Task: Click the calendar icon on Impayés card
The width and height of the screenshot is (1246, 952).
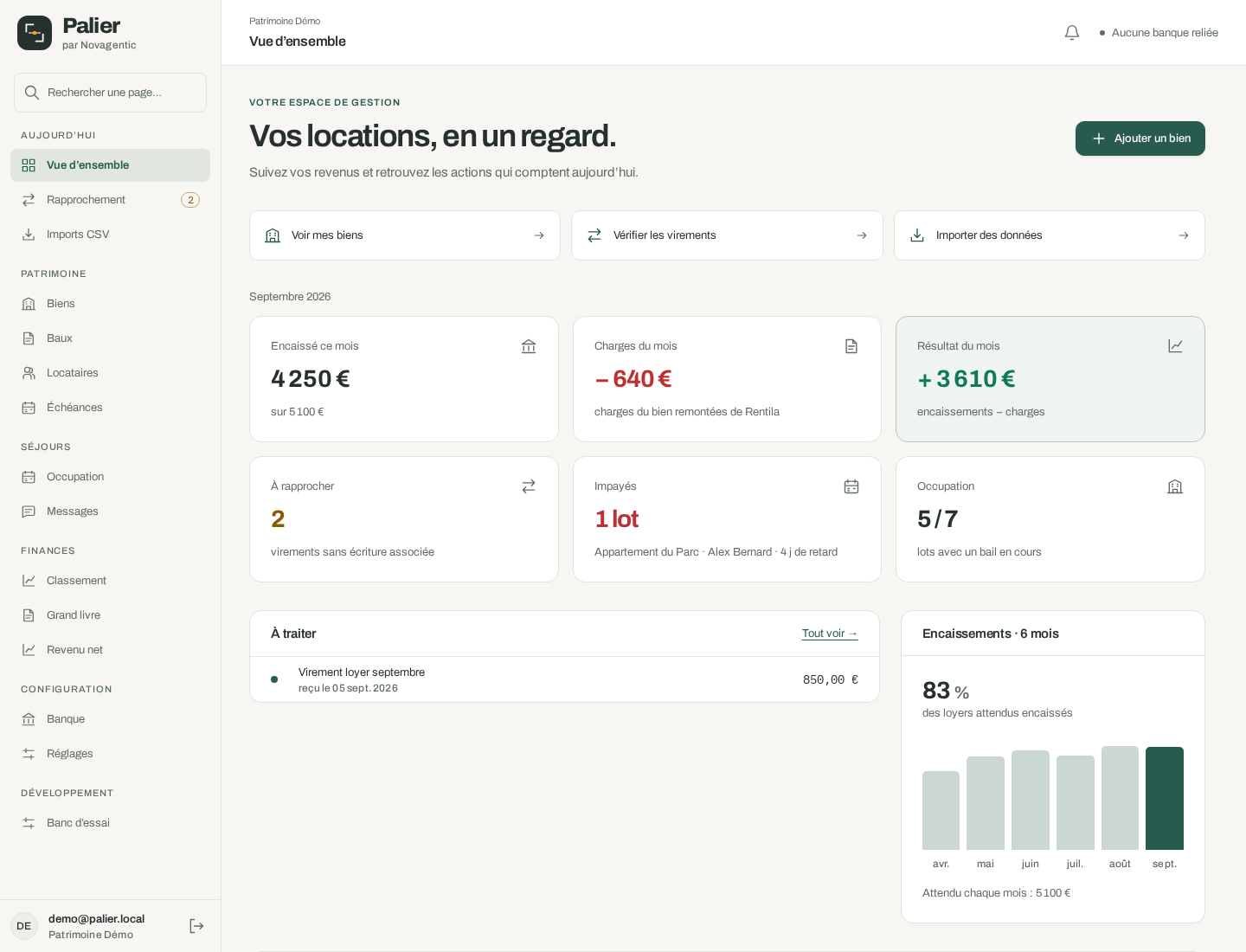Action: point(851,486)
